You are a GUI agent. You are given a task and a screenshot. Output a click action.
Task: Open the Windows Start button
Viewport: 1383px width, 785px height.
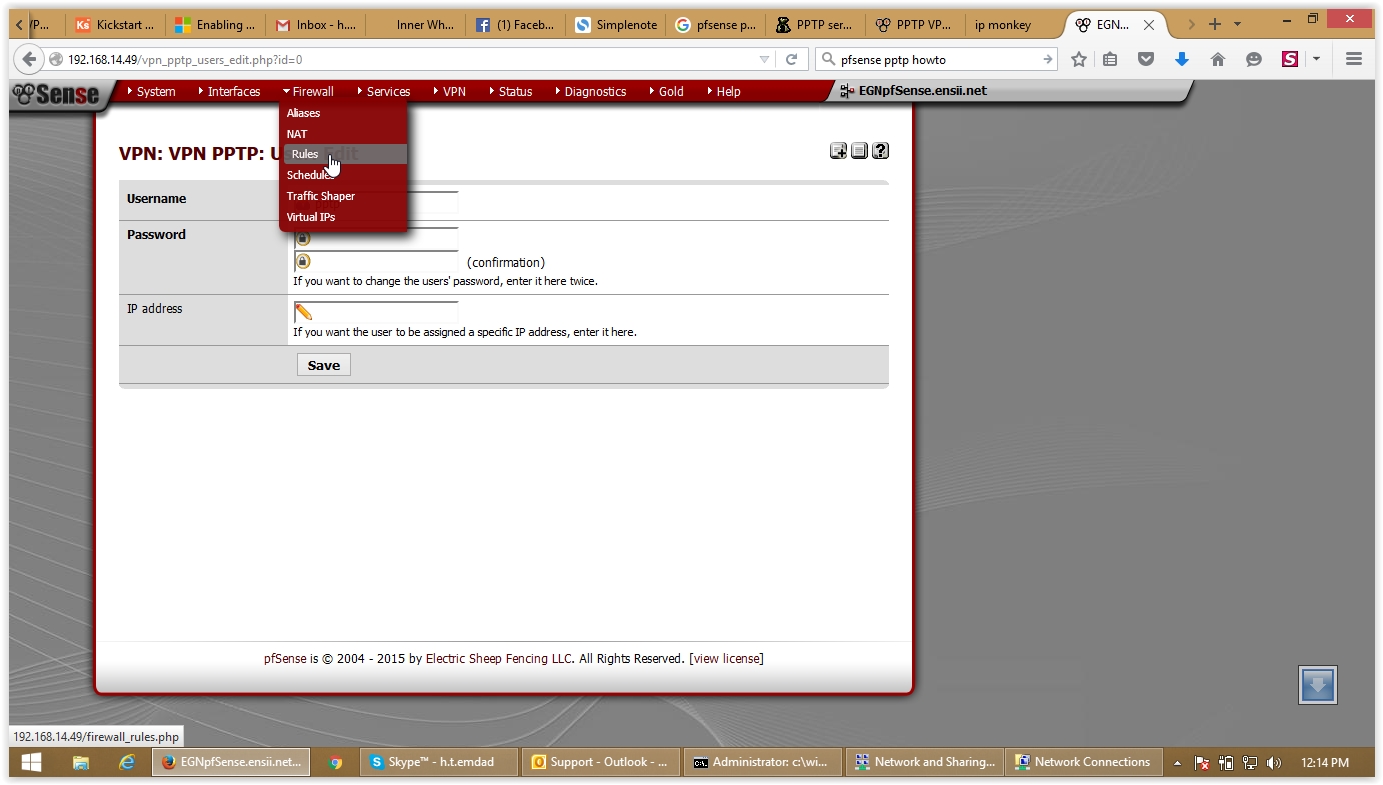pyautogui.click(x=31, y=762)
